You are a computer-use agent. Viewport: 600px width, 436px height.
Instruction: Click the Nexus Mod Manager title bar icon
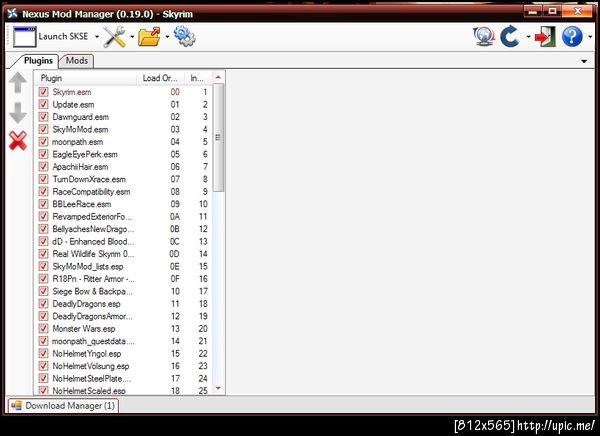click(x=12, y=13)
